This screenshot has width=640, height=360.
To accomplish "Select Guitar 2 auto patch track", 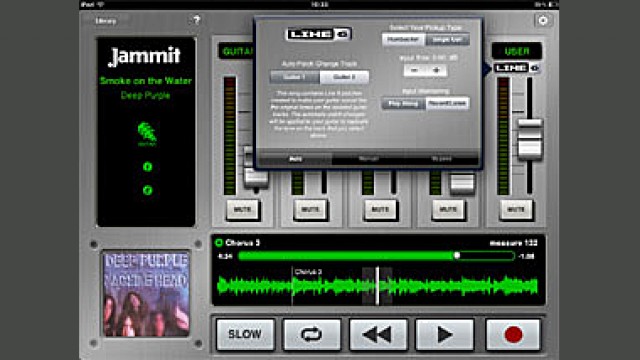I will coord(344,77).
